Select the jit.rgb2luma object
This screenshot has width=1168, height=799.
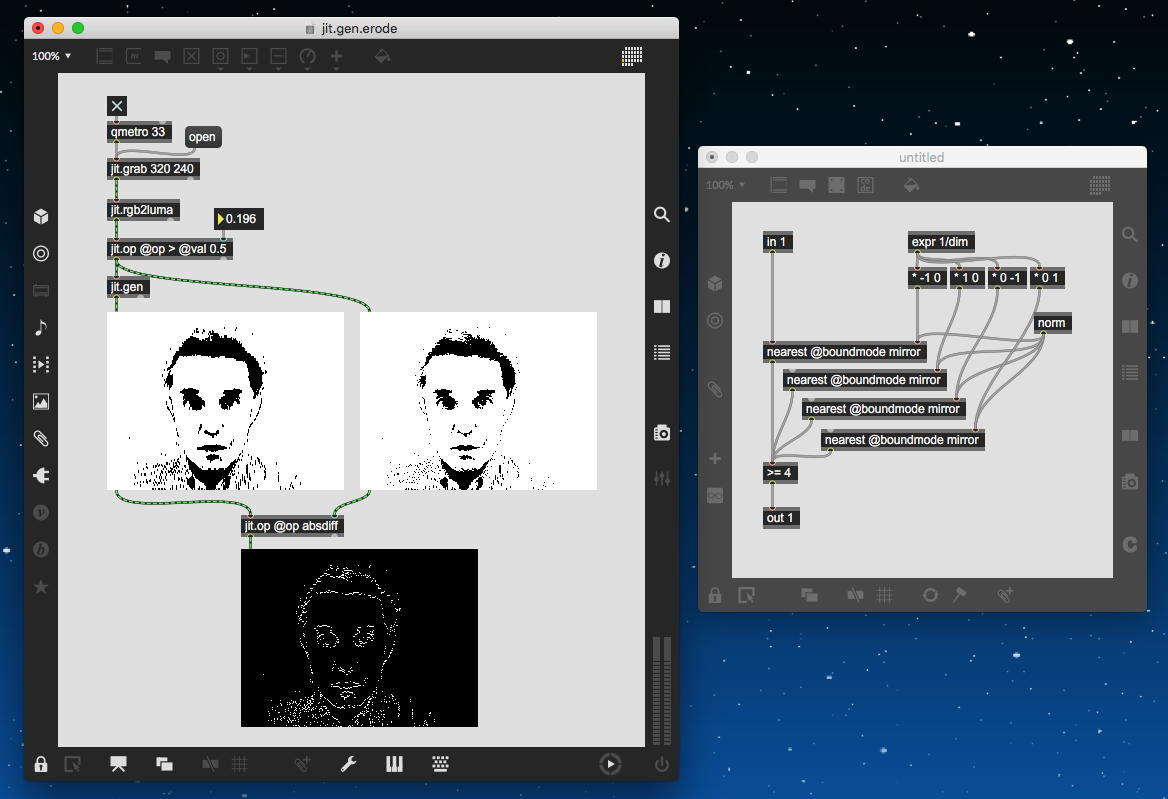coord(143,210)
